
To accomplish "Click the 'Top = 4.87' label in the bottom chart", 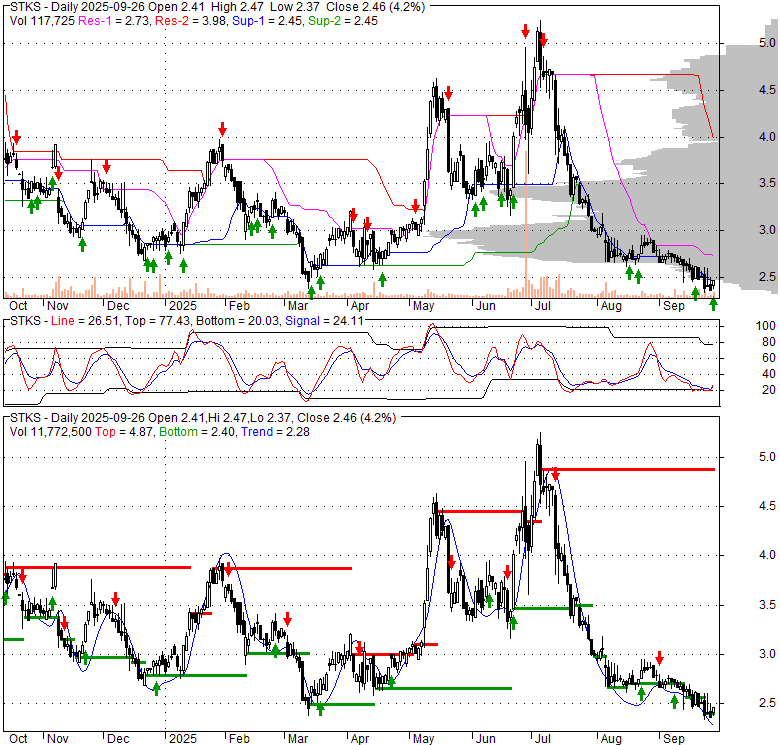I will (125, 432).
